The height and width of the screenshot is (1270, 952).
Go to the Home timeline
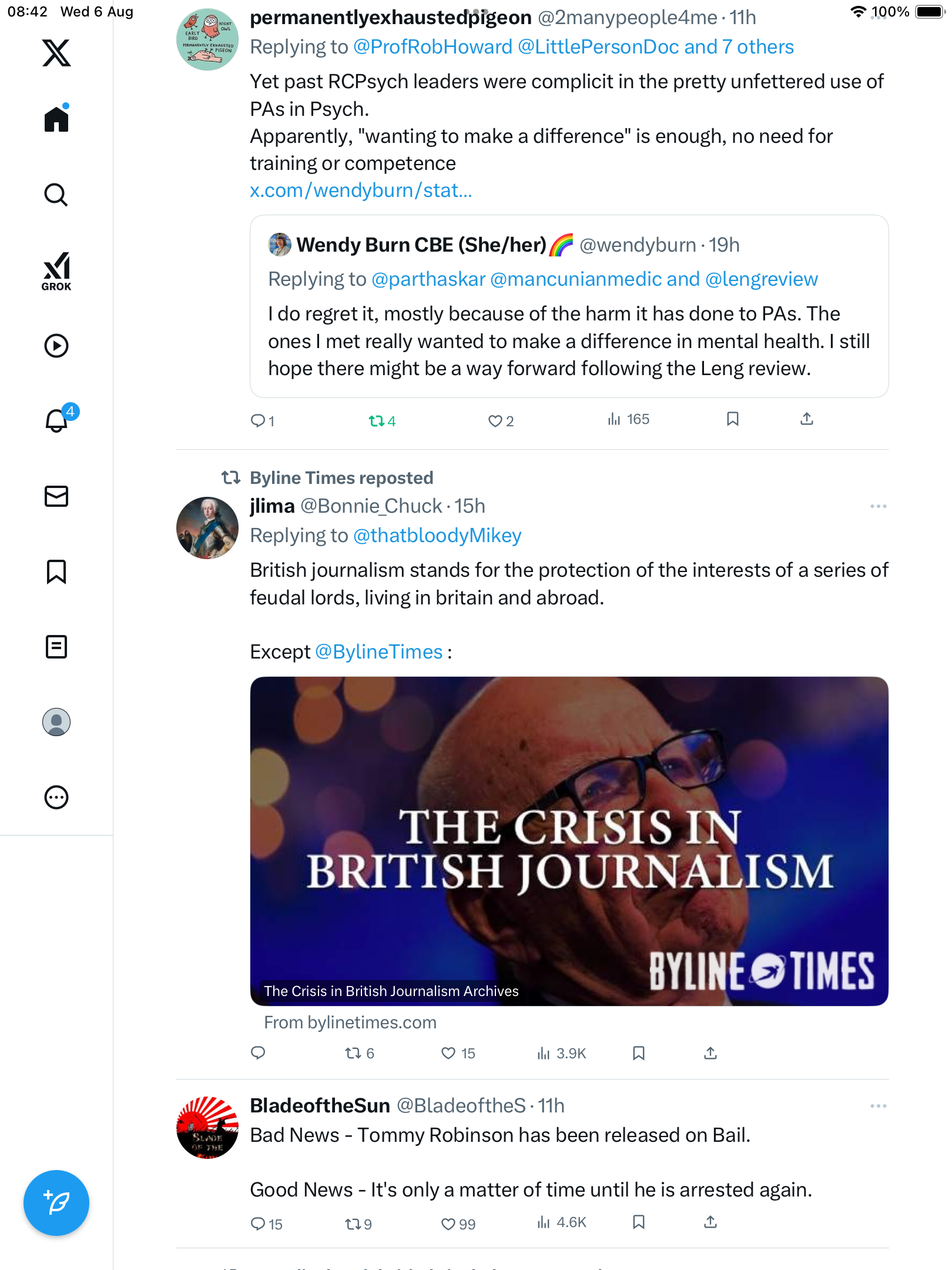(x=56, y=119)
